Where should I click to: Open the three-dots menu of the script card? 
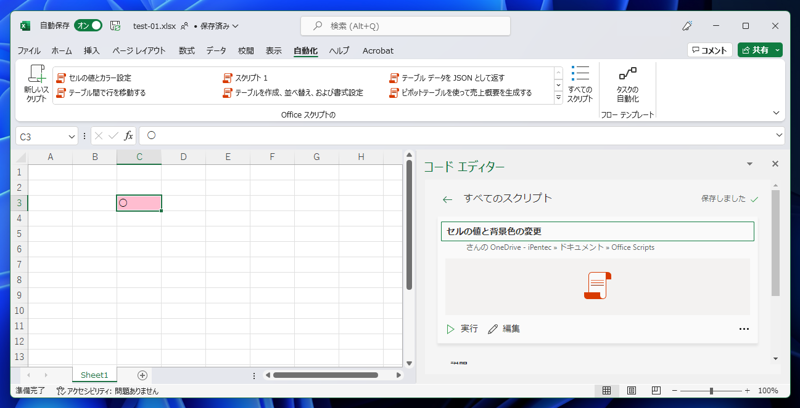click(x=744, y=329)
